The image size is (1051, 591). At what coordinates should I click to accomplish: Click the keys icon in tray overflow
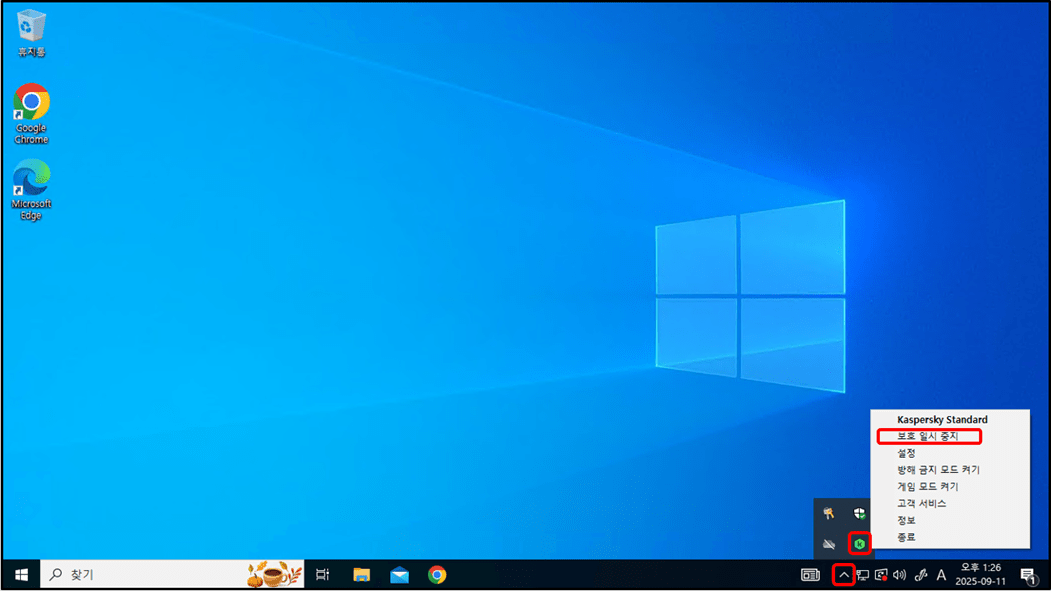829,513
